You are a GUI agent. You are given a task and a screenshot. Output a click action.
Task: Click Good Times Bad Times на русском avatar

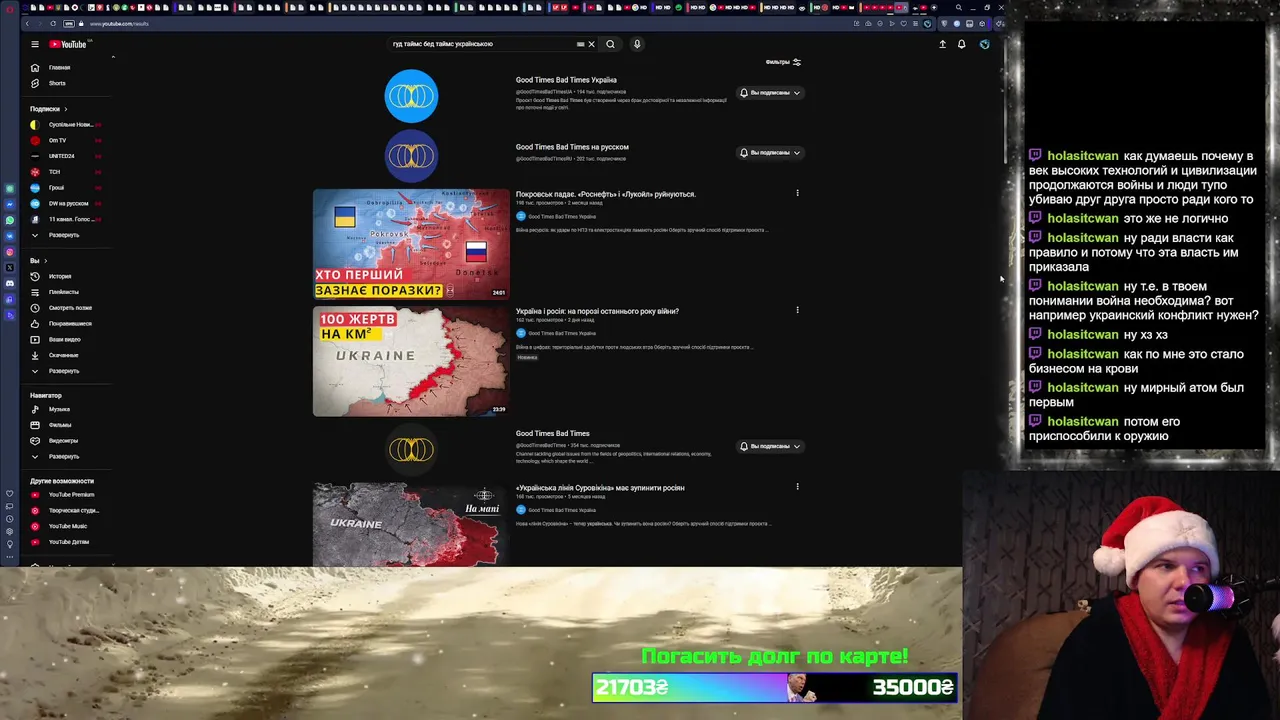[411, 157]
